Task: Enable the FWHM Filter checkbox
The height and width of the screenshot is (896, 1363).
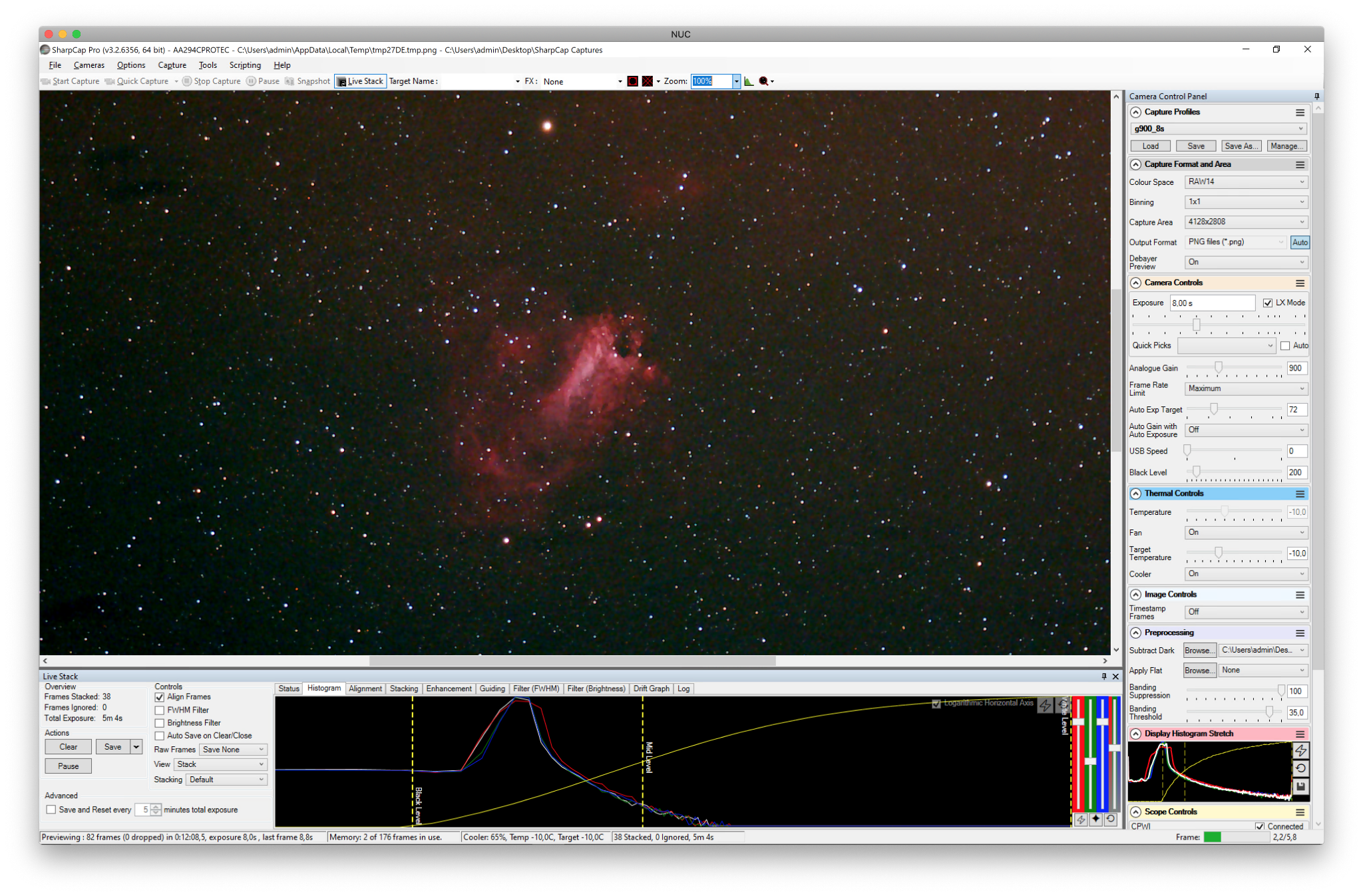Action: click(x=160, y=710)
